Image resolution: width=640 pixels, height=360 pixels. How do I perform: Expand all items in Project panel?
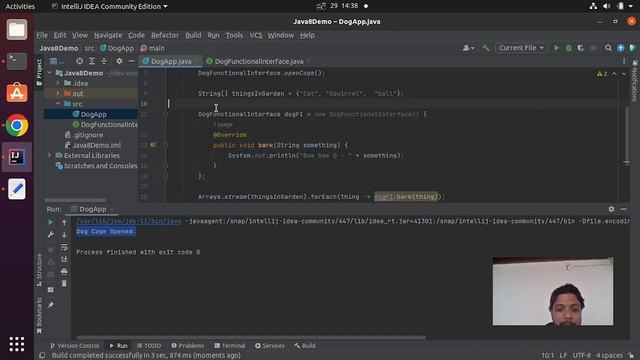[92, 61]
